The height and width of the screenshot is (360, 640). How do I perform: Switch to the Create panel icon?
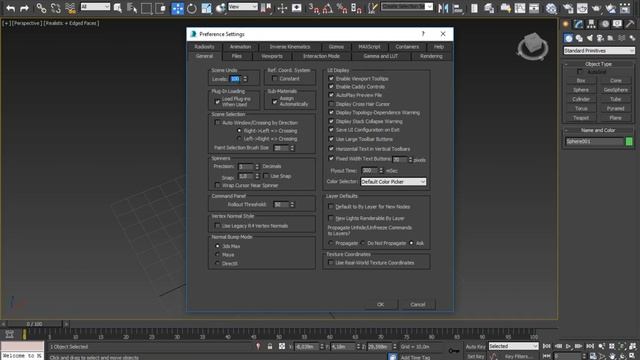(x=566, y=24)
